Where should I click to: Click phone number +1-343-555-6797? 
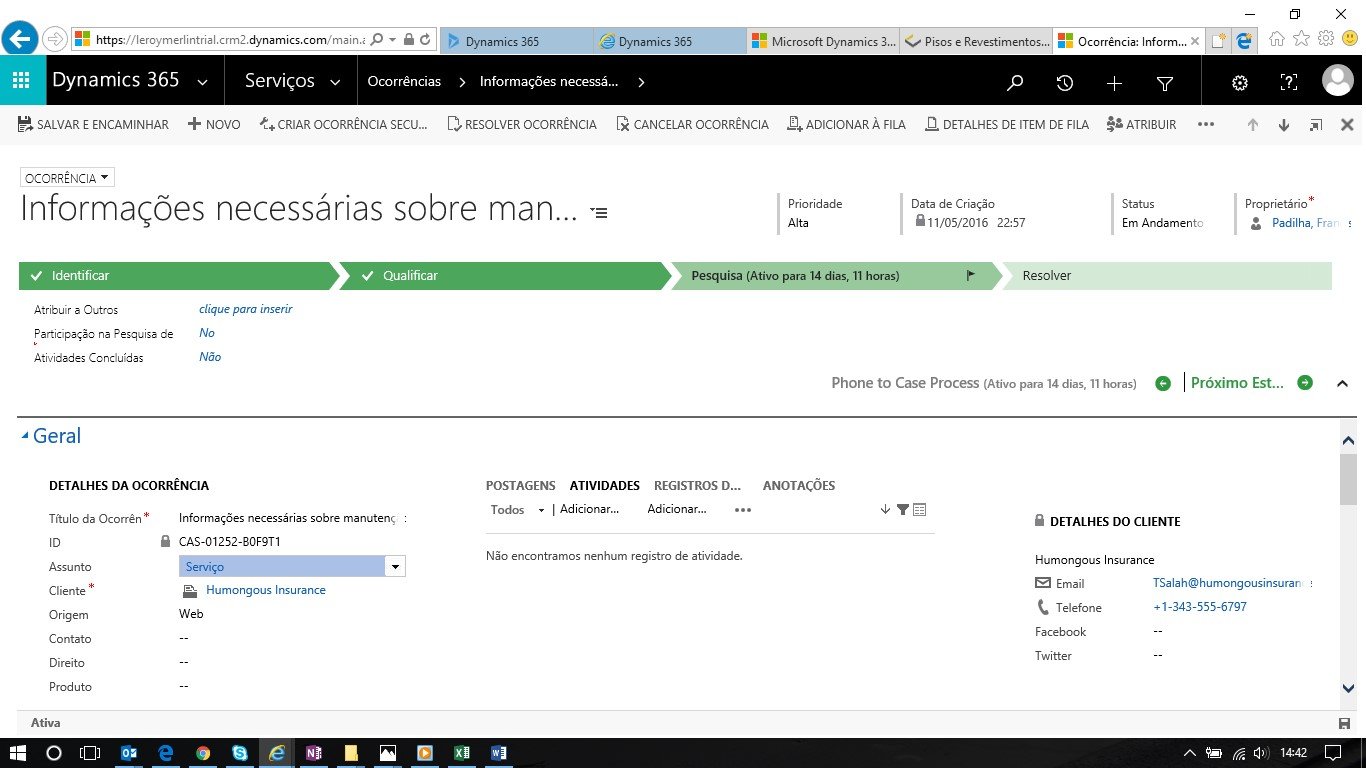point(1200,607)
